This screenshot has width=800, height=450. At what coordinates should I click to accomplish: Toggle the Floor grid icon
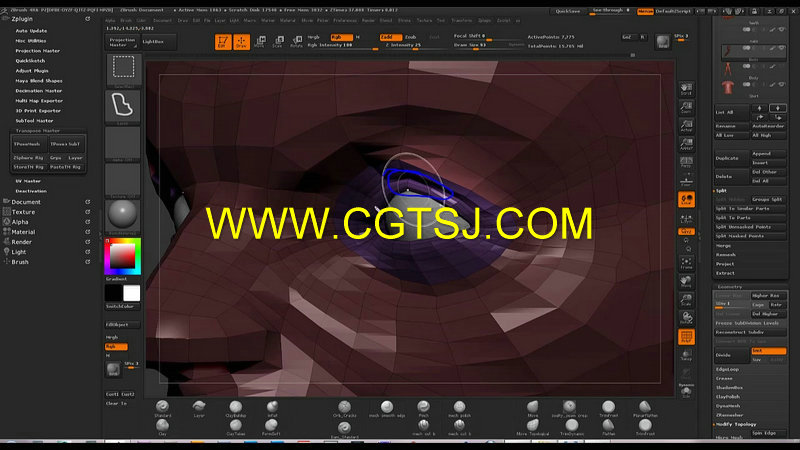click(686, 181)
